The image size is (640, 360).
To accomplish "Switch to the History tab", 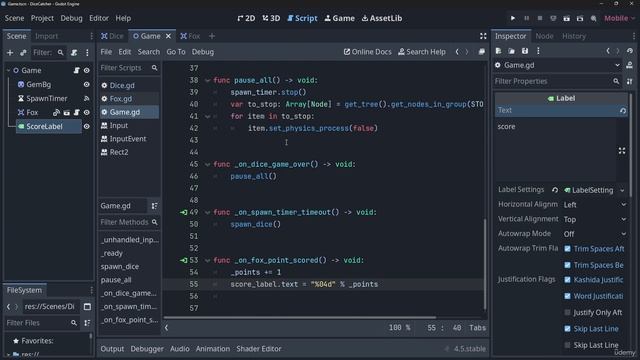I will click(x=574, y=36).
